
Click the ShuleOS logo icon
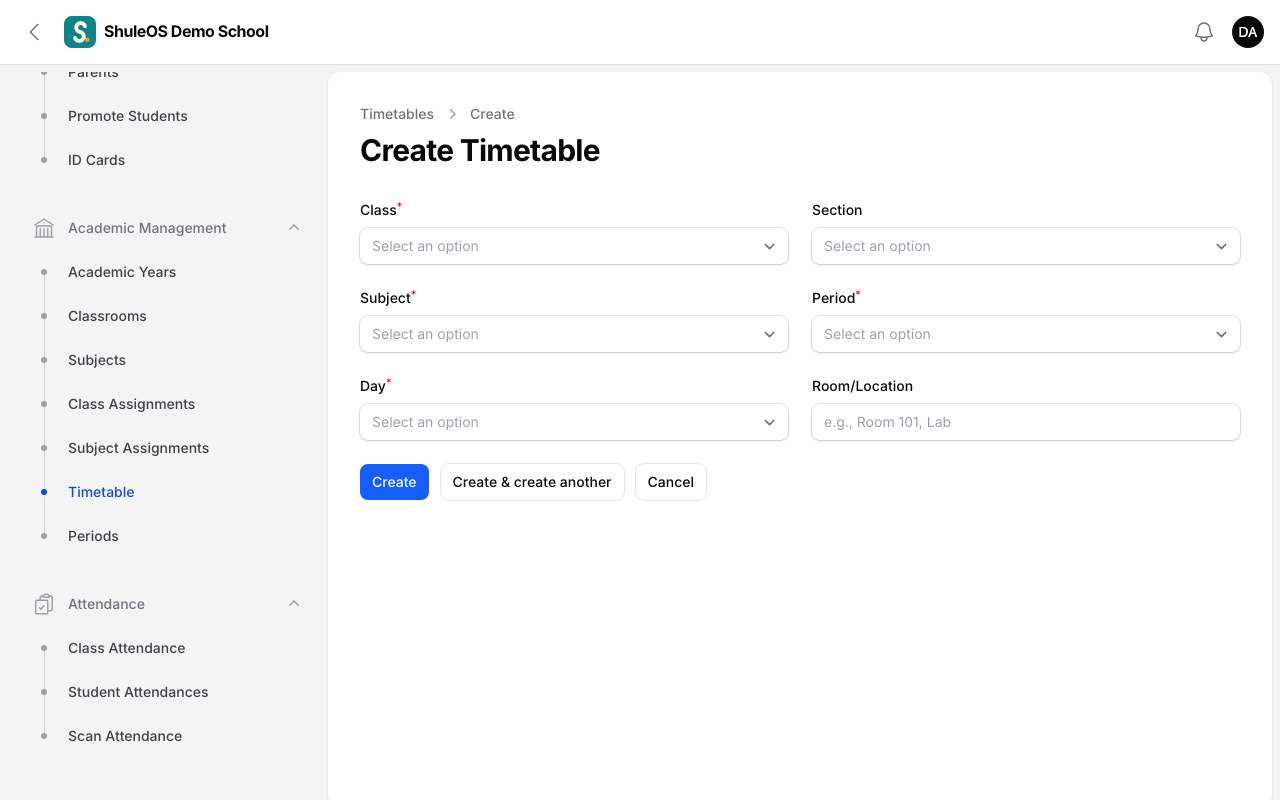tap(80, 32)
